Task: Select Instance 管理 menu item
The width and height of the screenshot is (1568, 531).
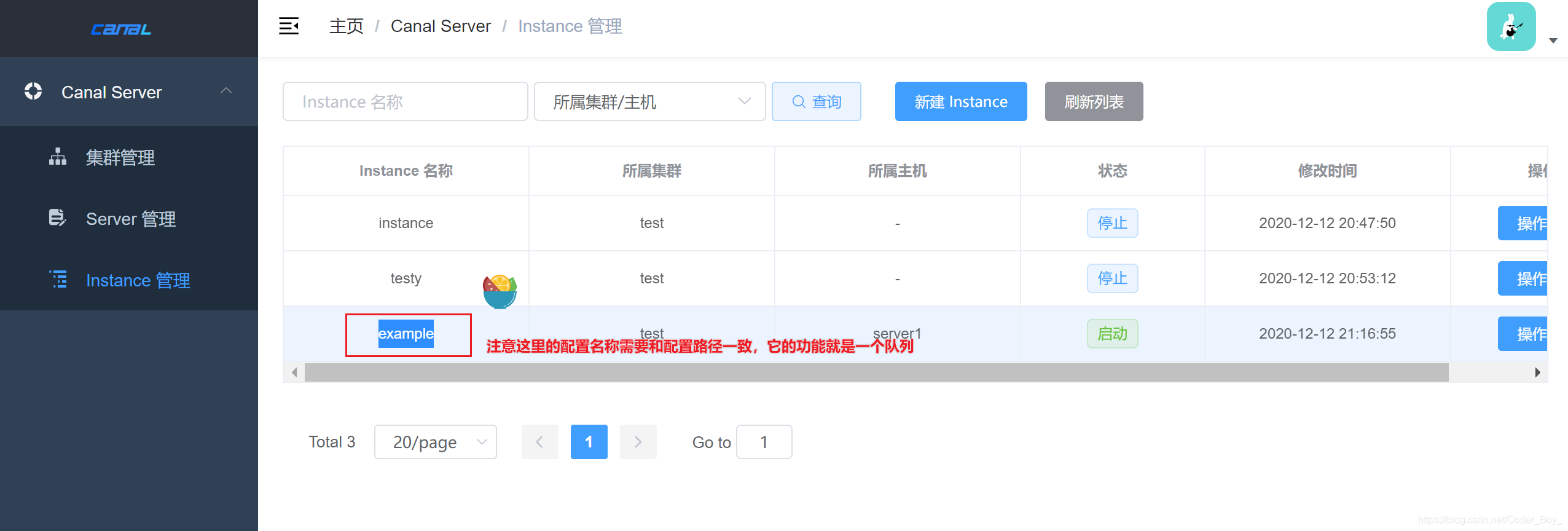Action: 129,280
